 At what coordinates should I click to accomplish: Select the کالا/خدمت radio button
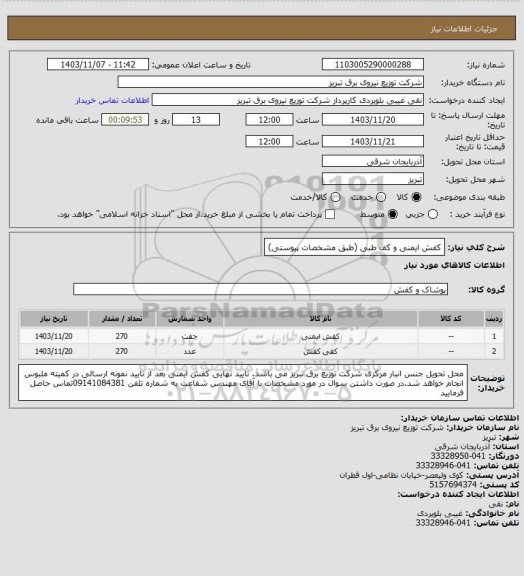(335, 197)
